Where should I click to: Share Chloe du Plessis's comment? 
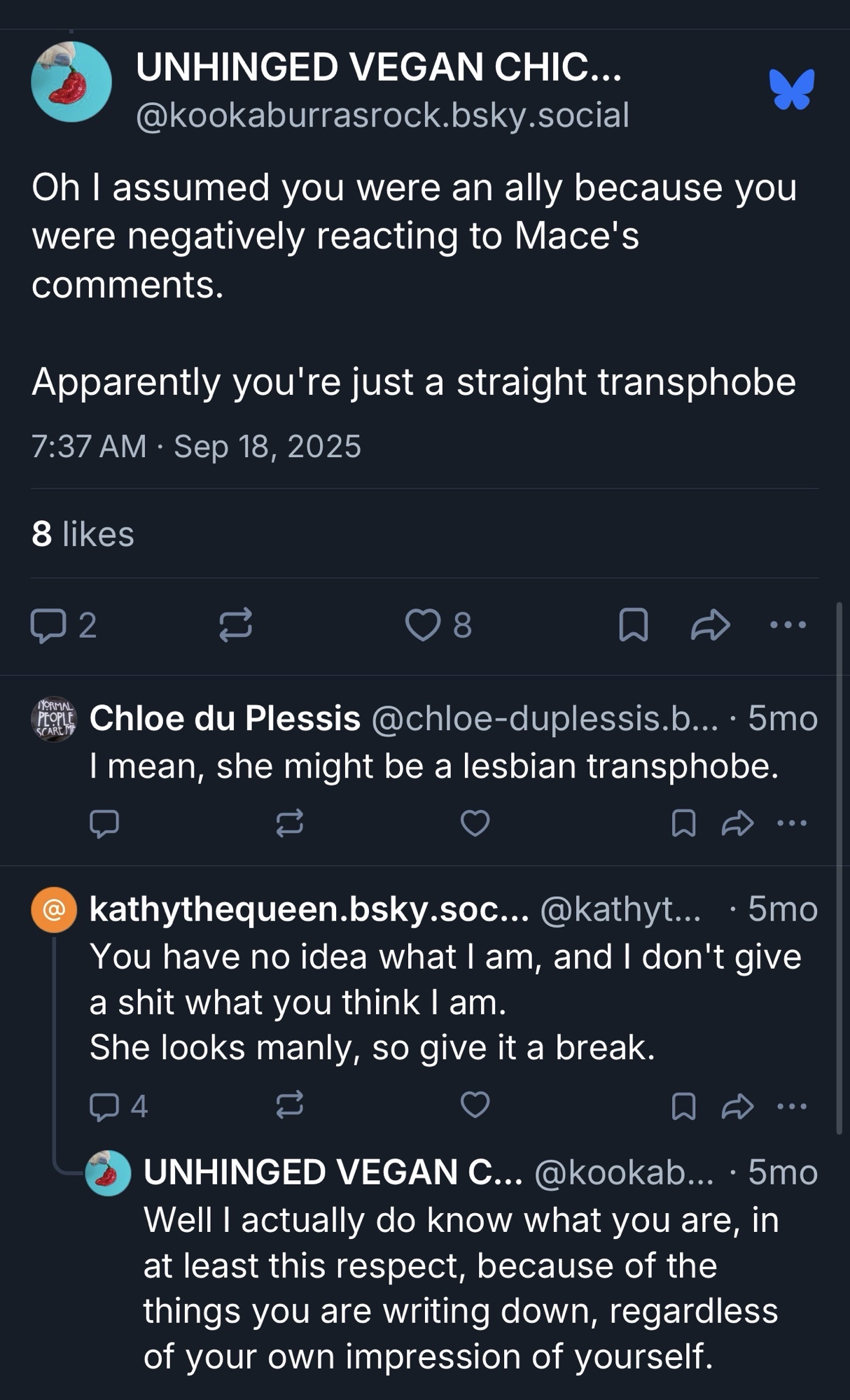[x=738, y=823]
